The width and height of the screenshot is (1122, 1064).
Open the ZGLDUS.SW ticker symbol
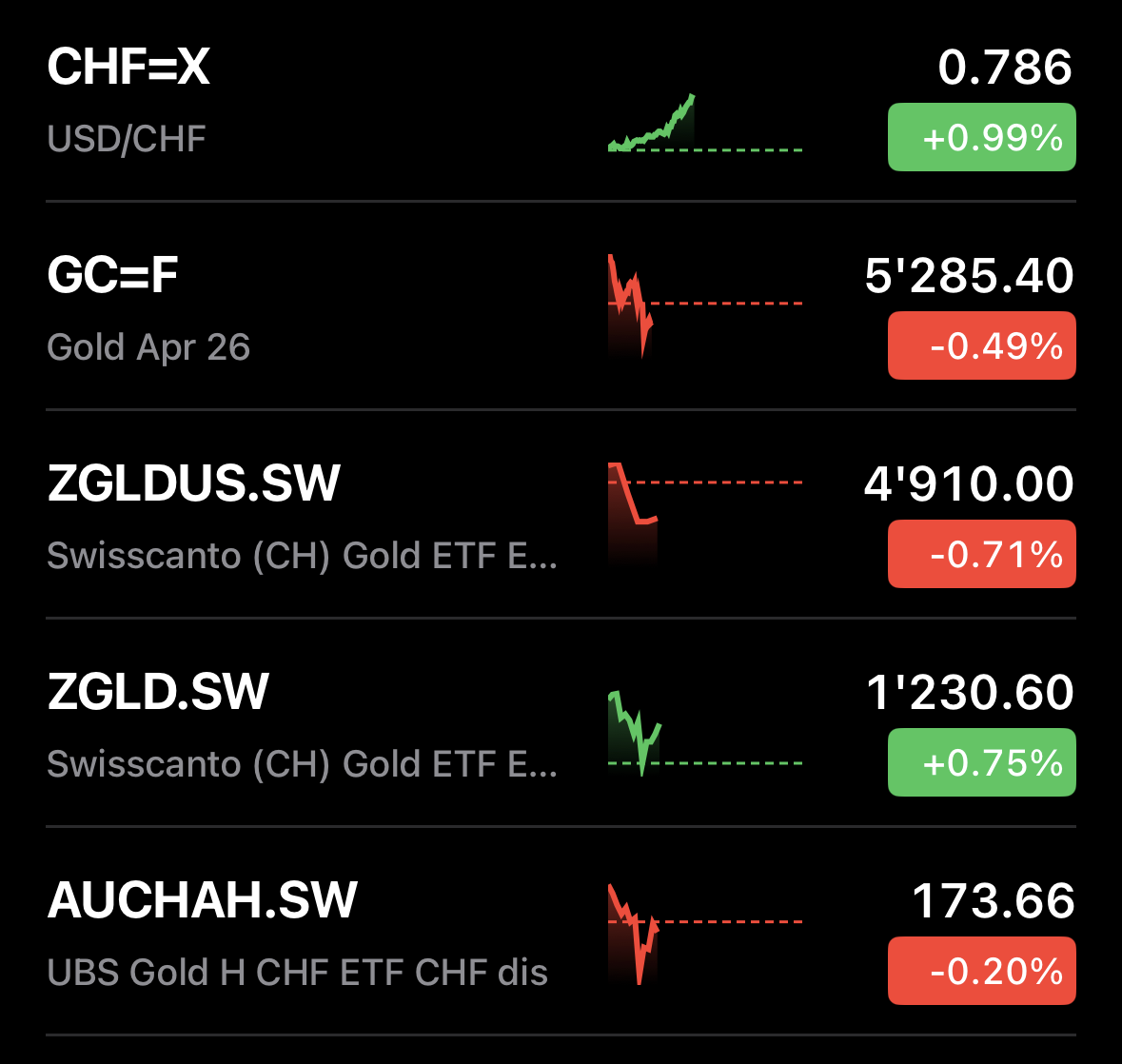tap(193, 483)
